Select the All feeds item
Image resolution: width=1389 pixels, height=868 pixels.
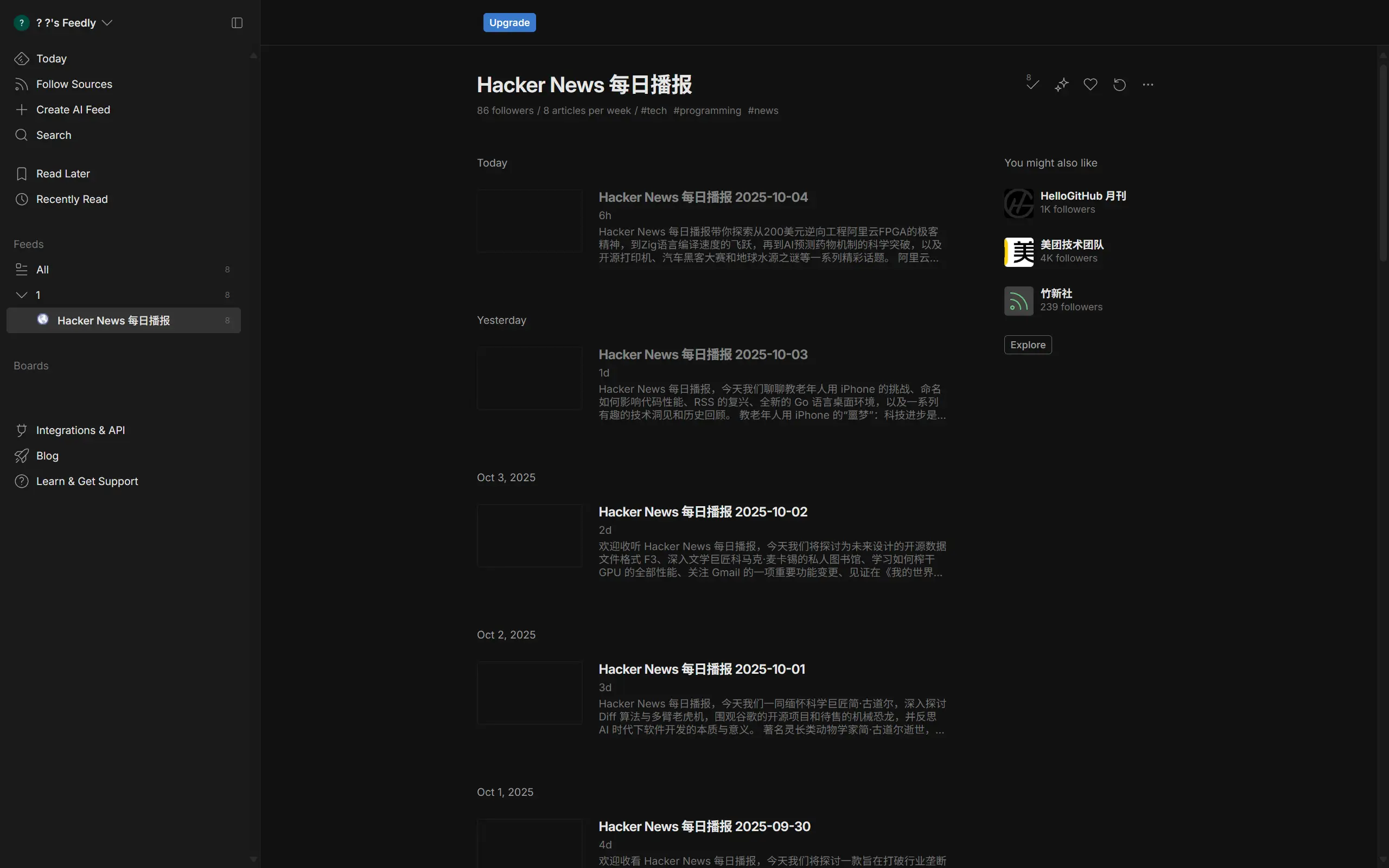click(x=42, y=269)
